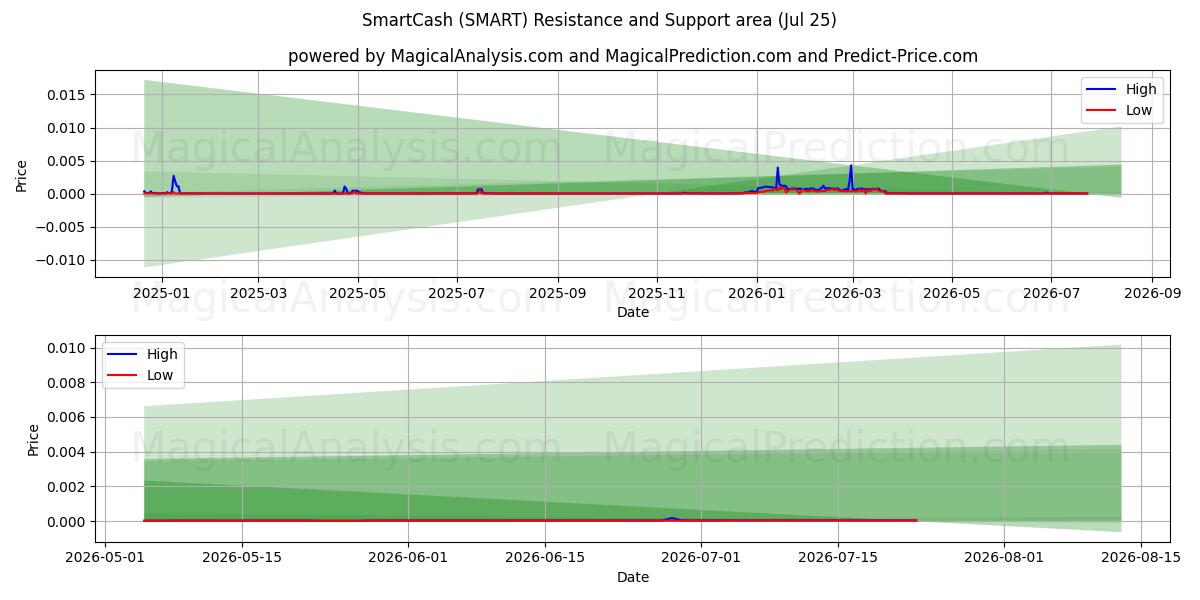Click the chart title 'SmartCash (SMART) Resistance and Support area'
The height and width of the screenshot is (600, 1200).
(599, 20)
